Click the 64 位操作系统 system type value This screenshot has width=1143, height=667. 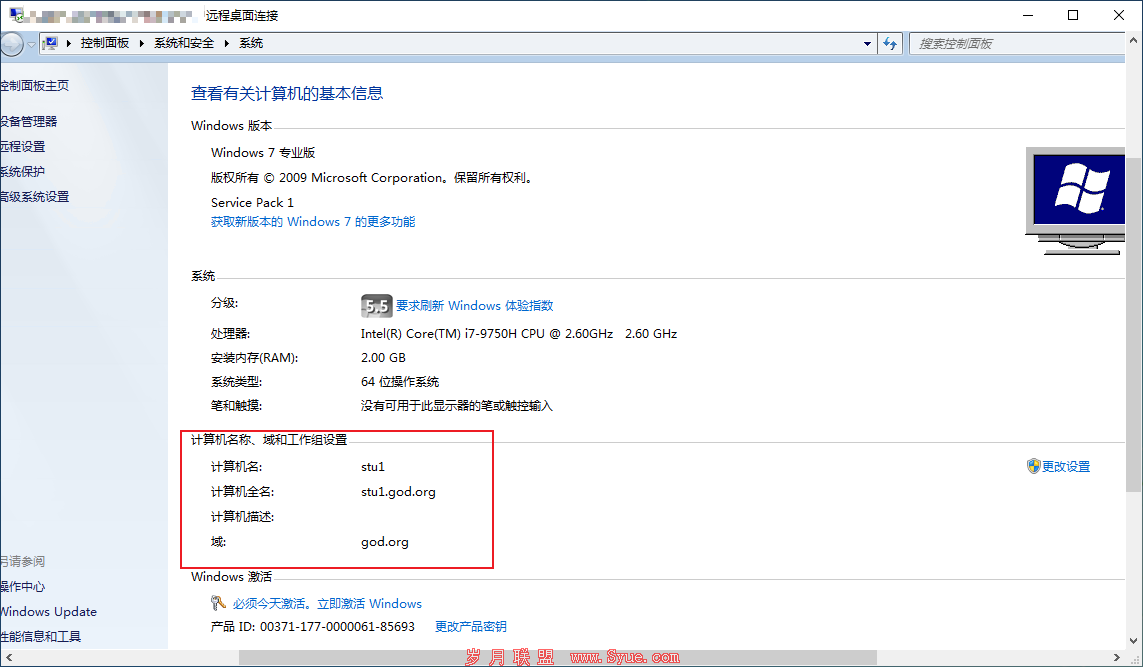click(x=399, y=382)
